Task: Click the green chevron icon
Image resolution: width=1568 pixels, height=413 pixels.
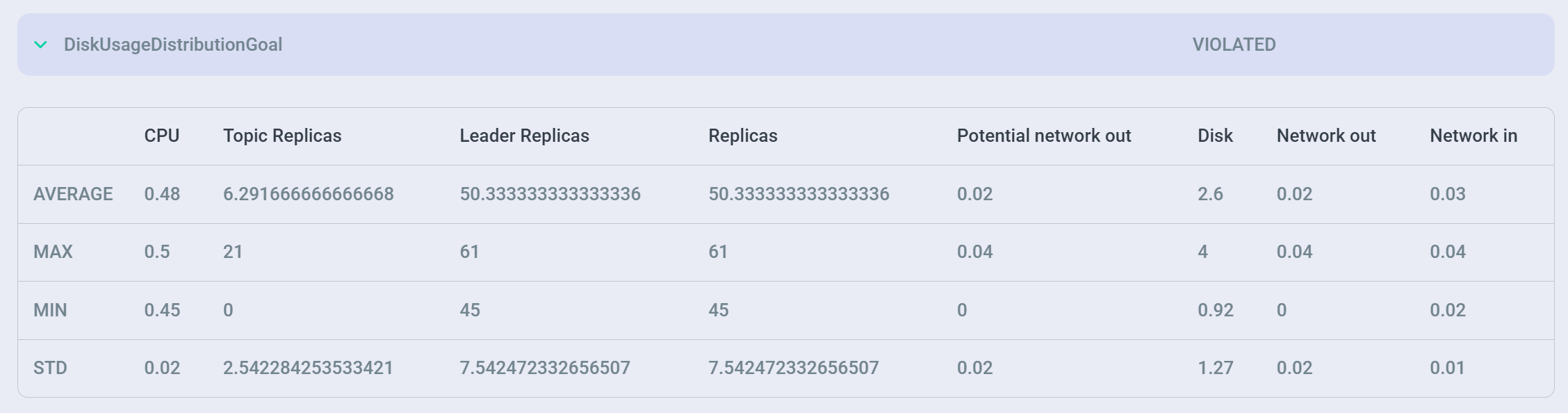Action: [x=41, y=46]
